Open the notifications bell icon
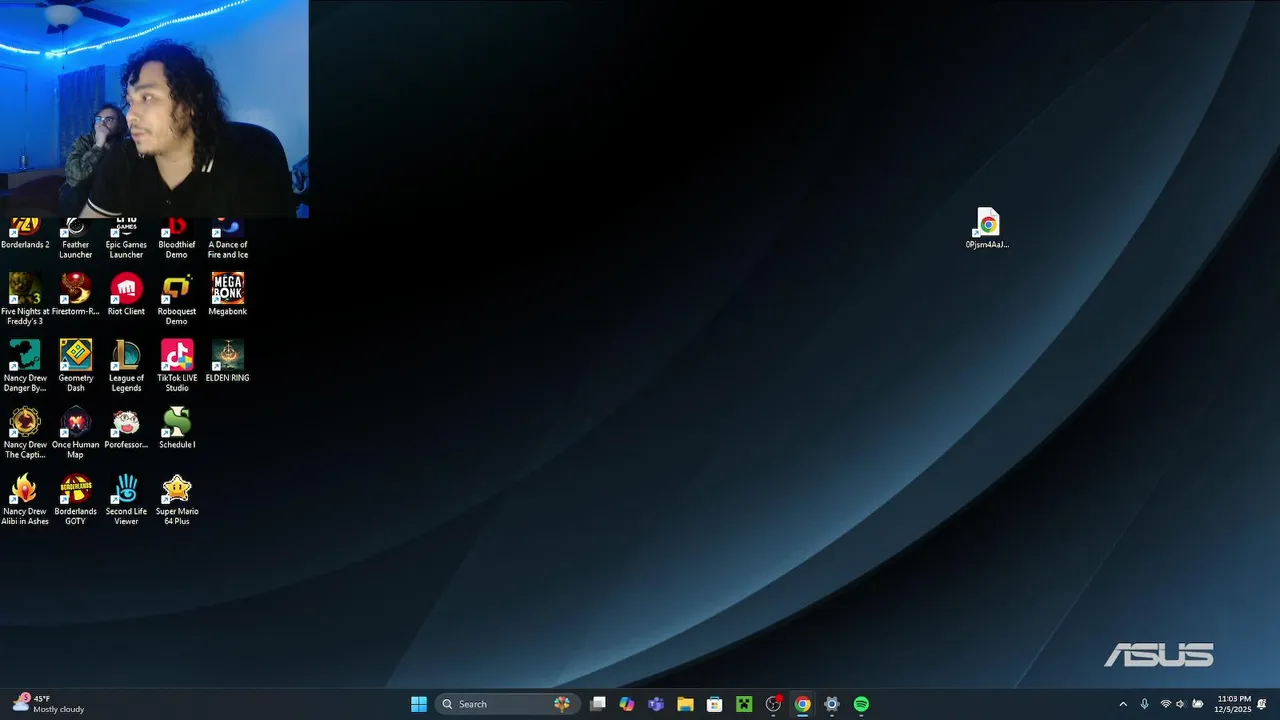The height and width of the screenshot is (720, 1280). tap(1262, 704)
